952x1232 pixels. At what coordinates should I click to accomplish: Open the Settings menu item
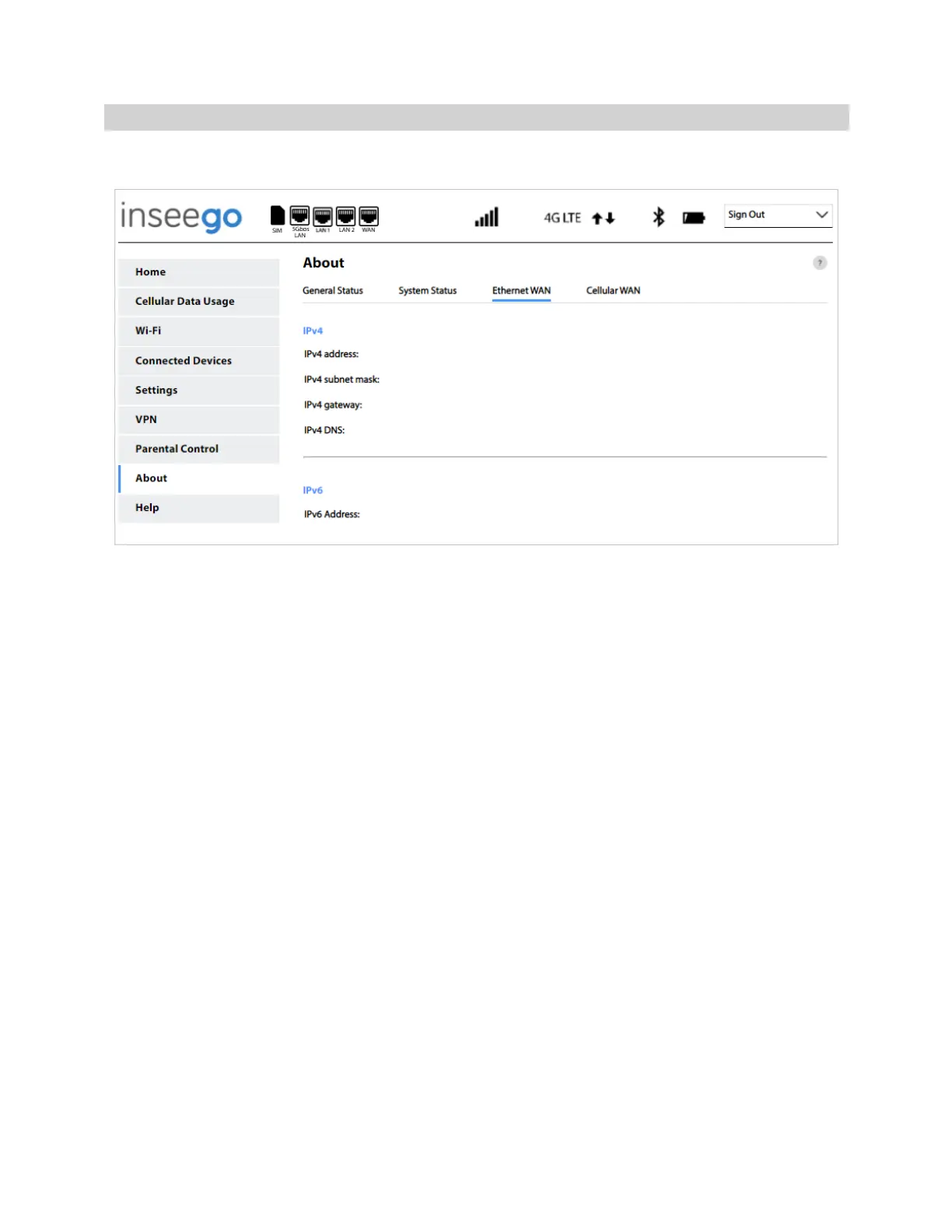pos(199,390)
